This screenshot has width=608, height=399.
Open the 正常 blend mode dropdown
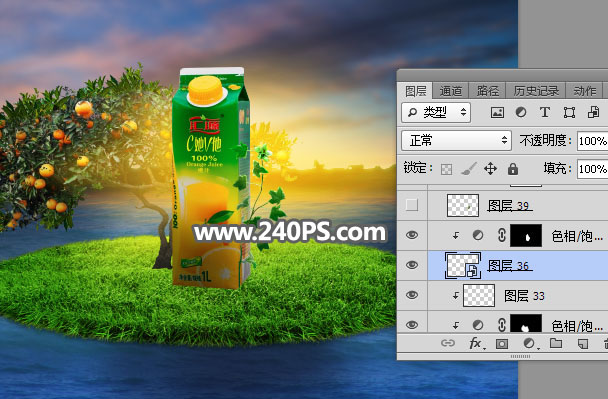[456, 140]
